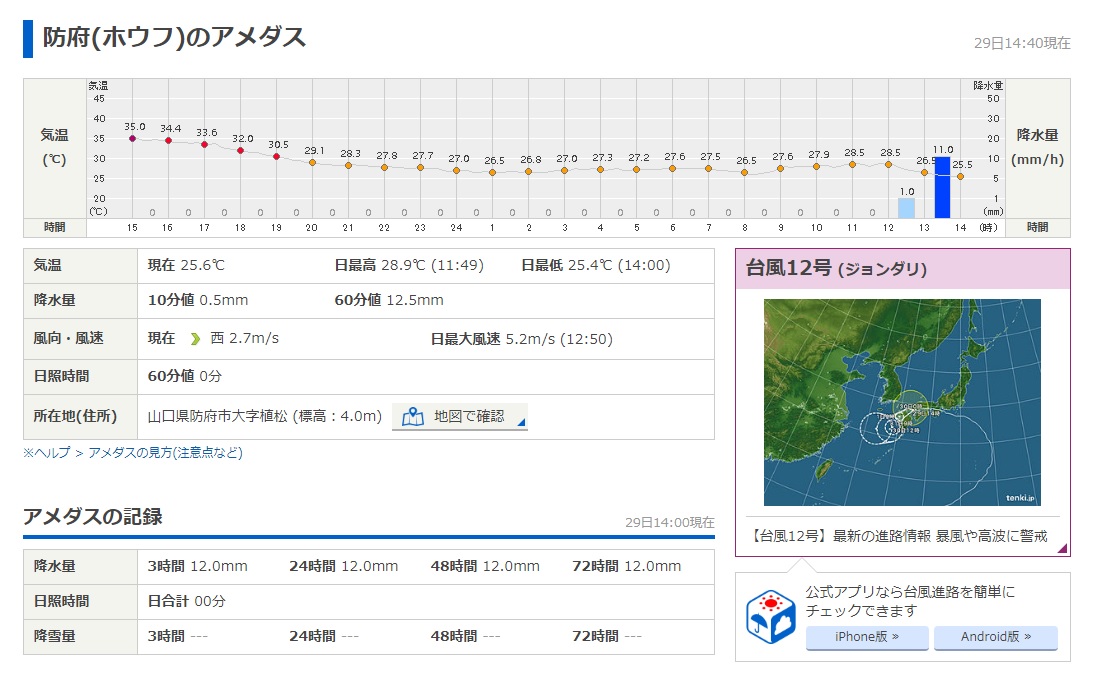Image resolution: width=1113 pixels, height=685 pixels.
Task: Click 日最大風速 5.2m/s (12:50) value
Action: click(522, 339)
